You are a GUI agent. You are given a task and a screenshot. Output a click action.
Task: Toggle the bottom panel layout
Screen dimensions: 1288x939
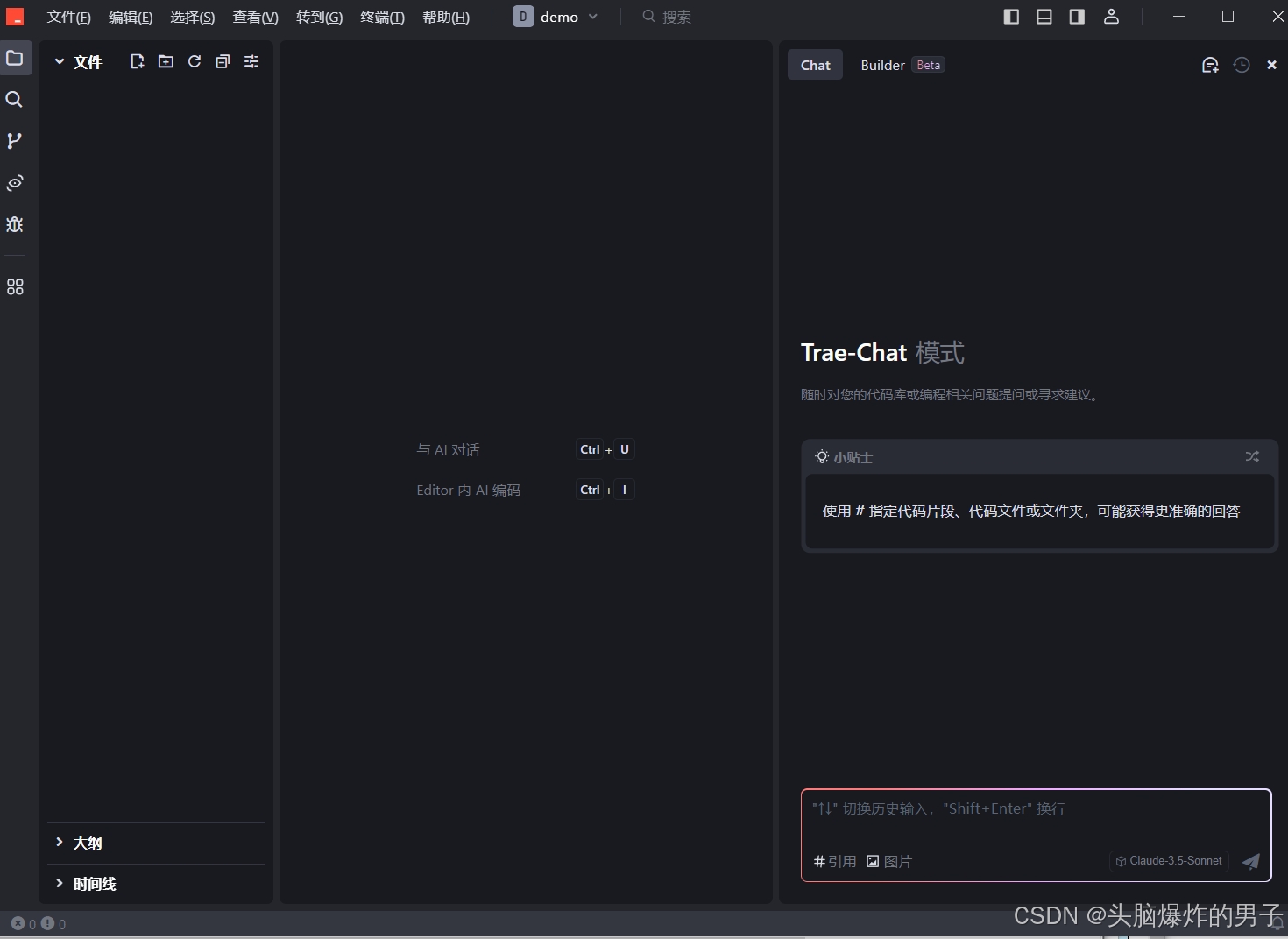[x=1044, y=17]
